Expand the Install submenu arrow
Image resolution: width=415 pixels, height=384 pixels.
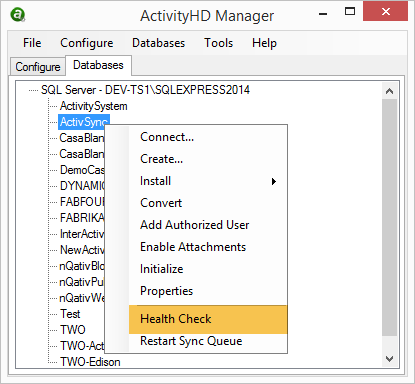tap(274, 181)
